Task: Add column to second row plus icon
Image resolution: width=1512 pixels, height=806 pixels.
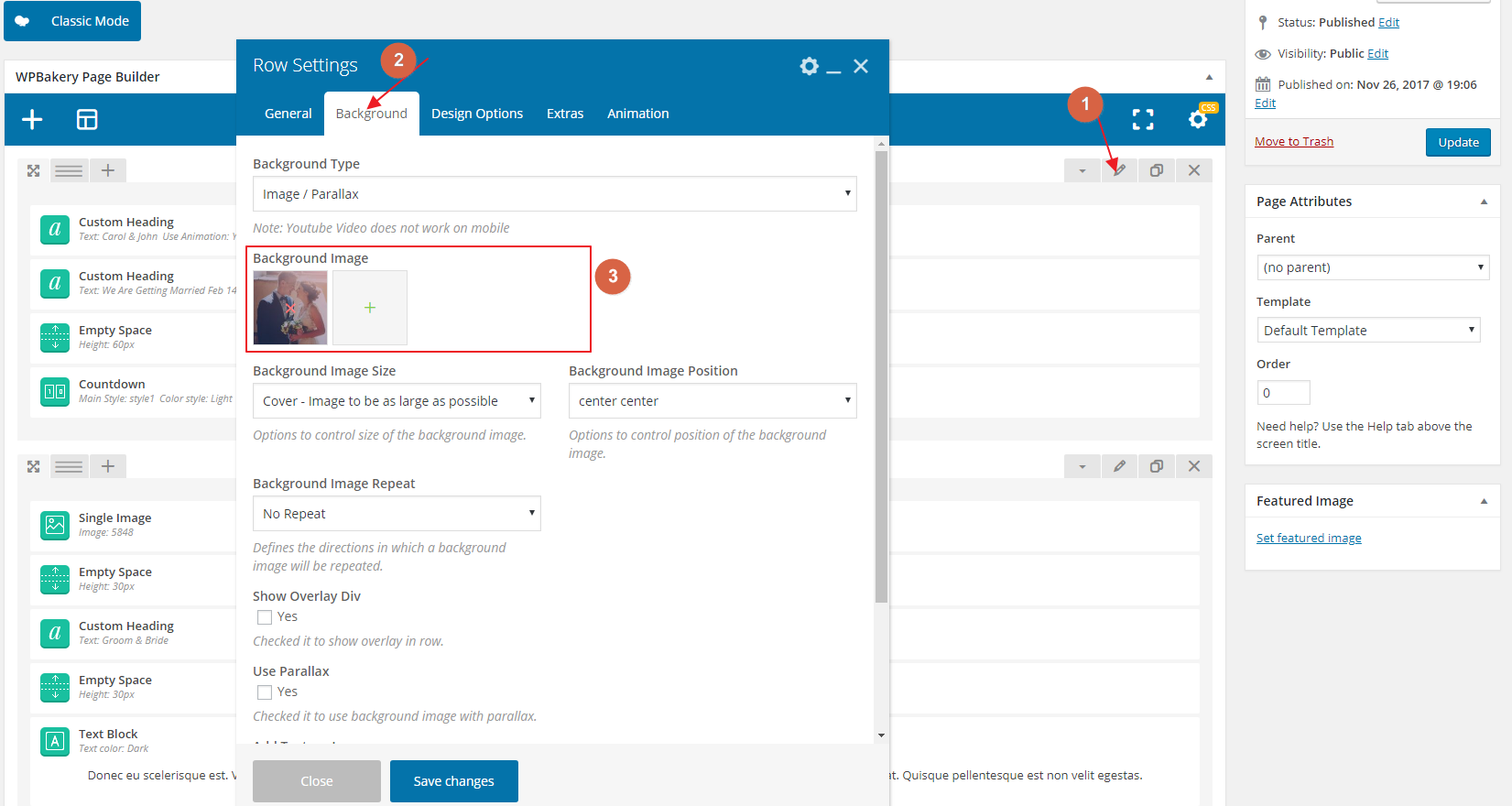Action: pyautogui.click(x=108, y=466)
